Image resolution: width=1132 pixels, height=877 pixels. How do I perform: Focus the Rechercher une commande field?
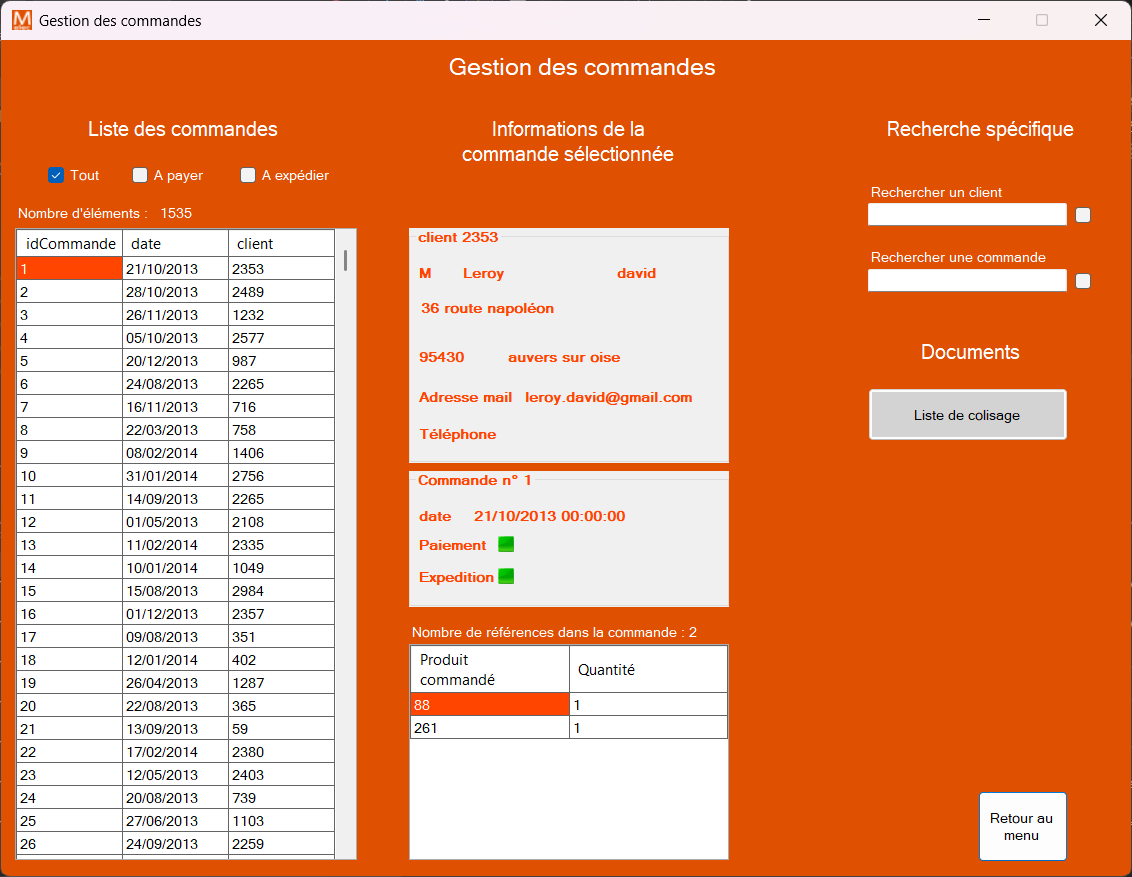pos(967,281)
